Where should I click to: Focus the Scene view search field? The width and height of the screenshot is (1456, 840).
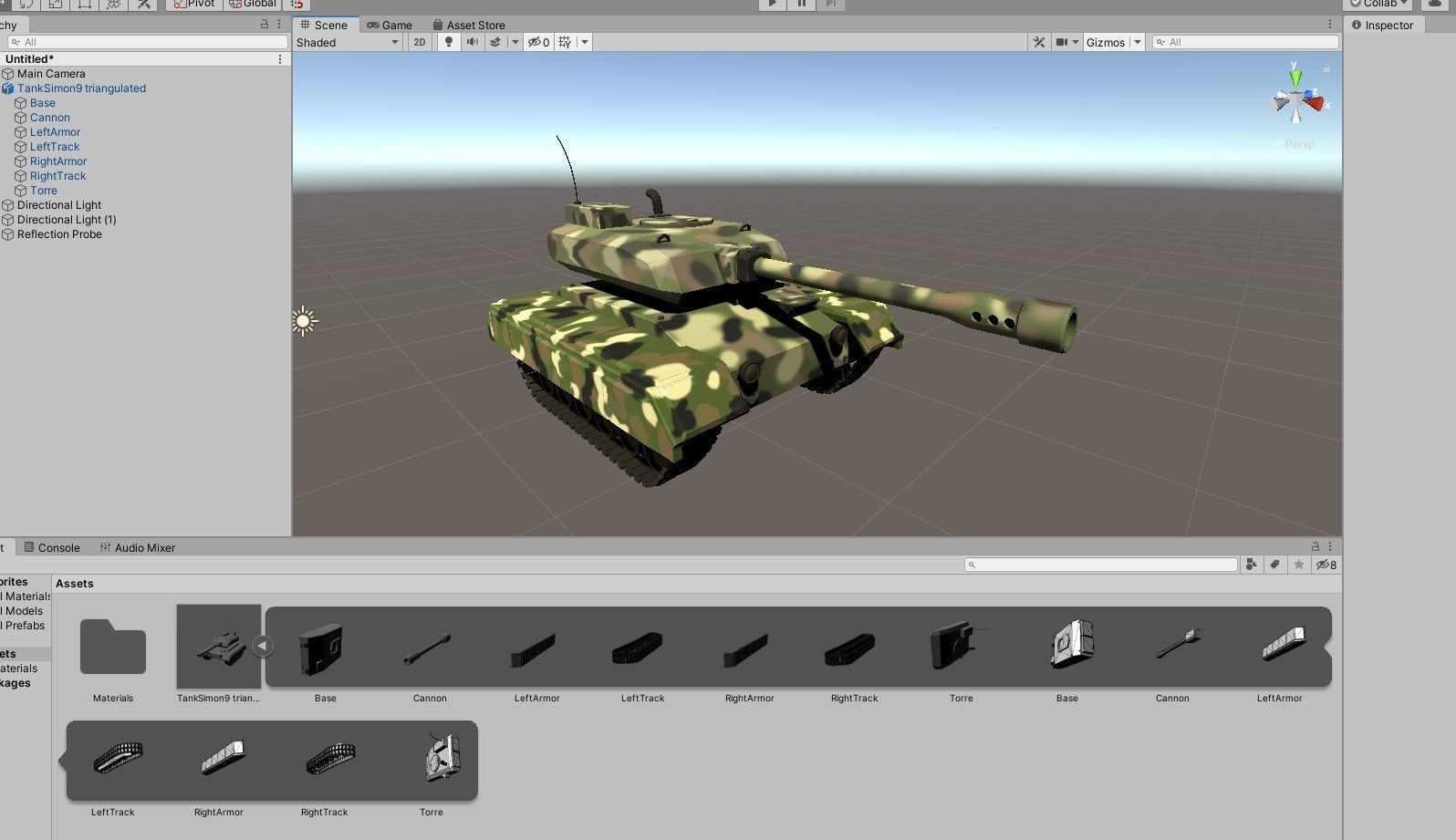point(1245,42)
